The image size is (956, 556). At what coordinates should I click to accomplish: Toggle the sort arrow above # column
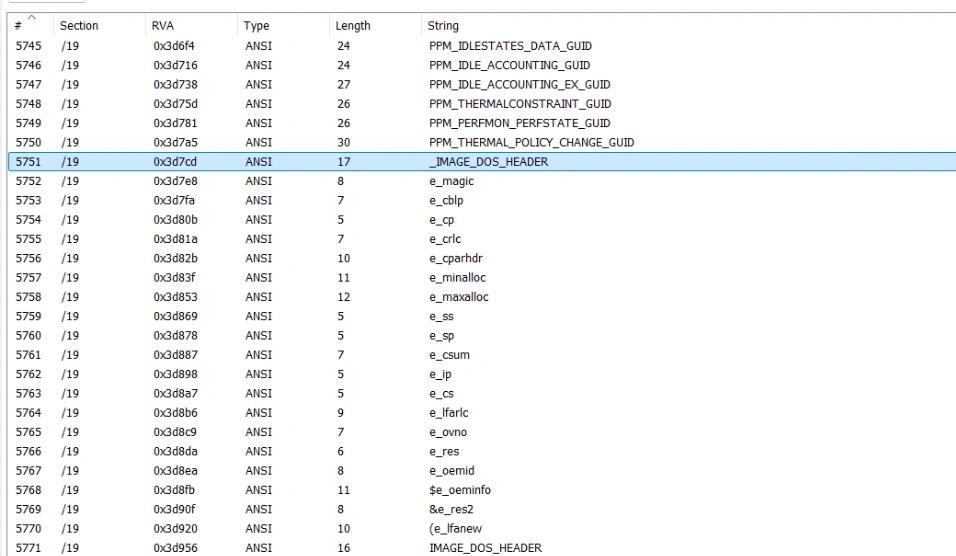click(x=32, y=18)
